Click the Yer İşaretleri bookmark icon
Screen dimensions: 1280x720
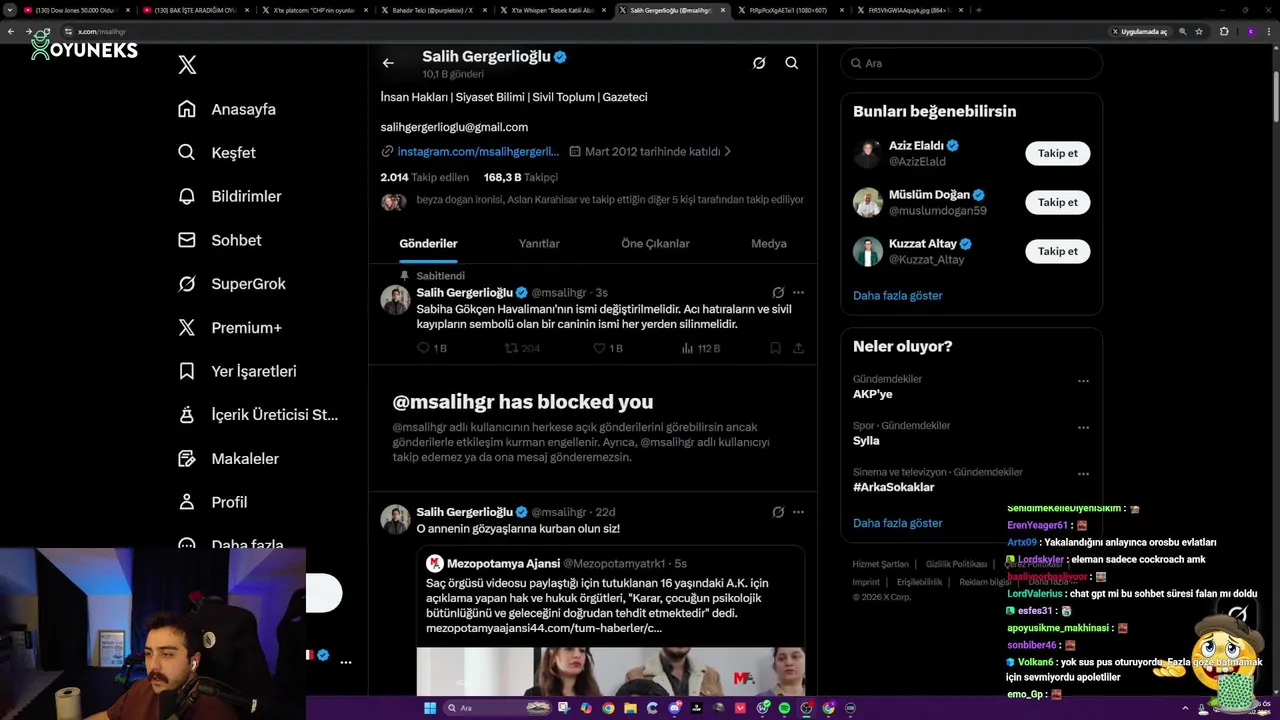(x=187, y=371)
